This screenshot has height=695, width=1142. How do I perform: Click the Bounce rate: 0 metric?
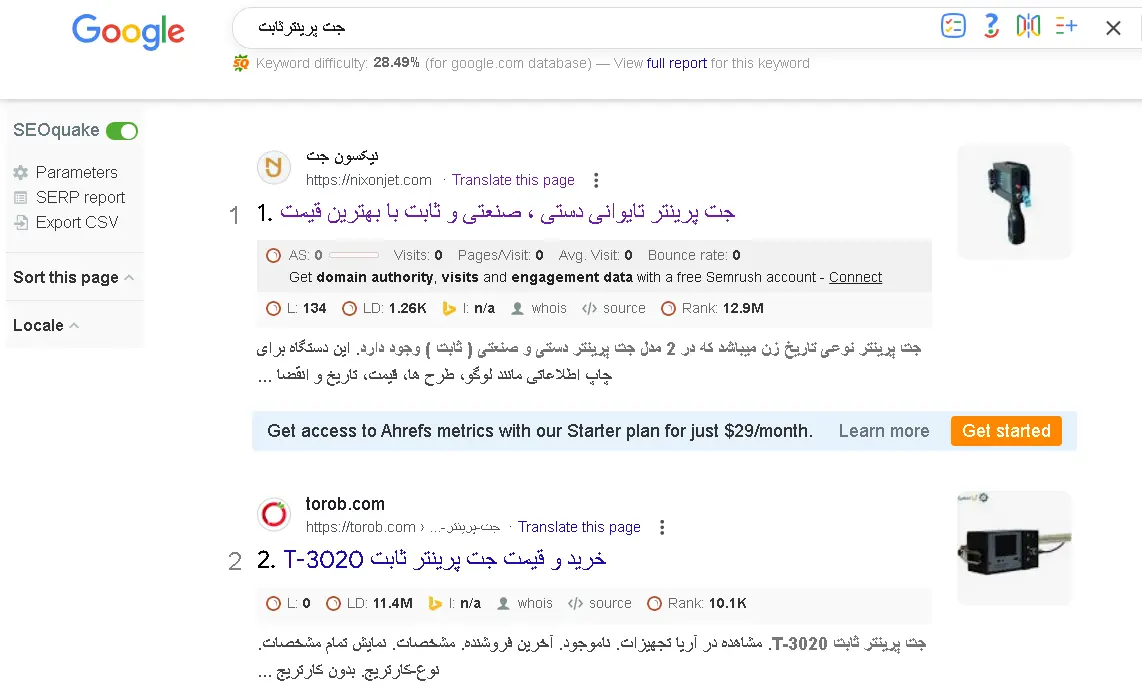(694, 256)
